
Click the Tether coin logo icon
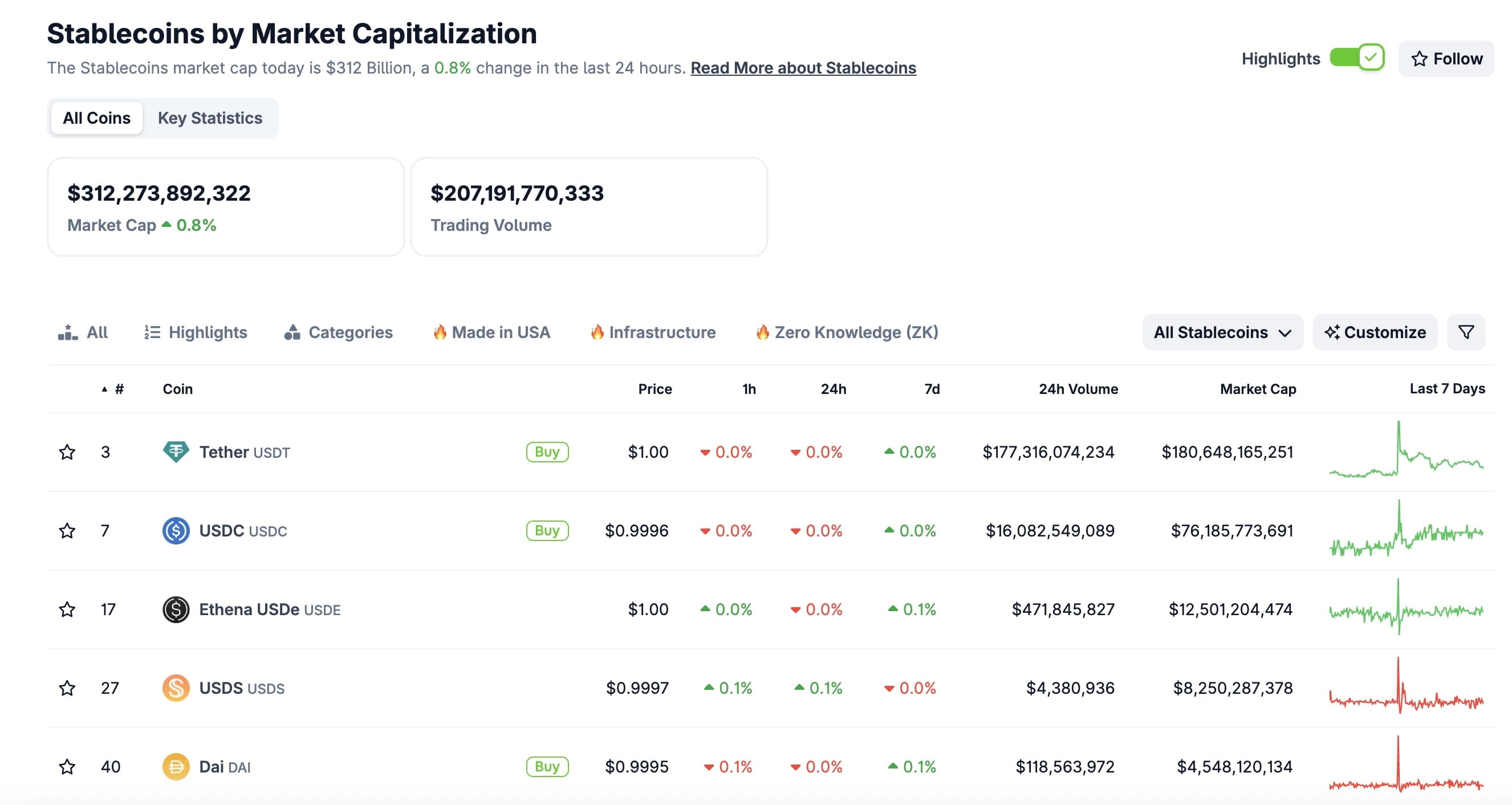[176, 452]
